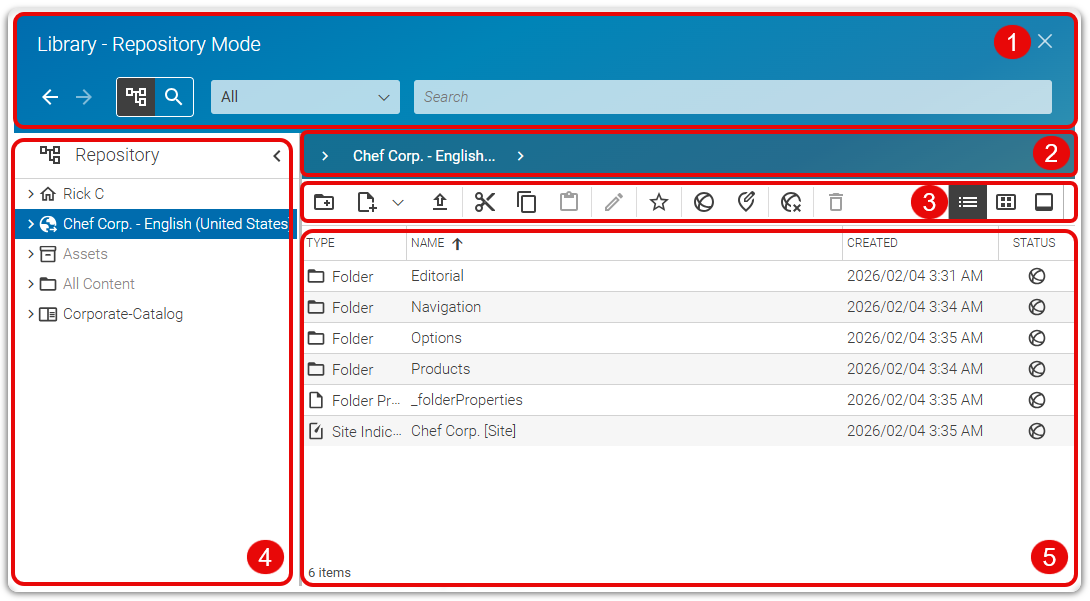Click the upload icon in the toolbar
Image resolution: width=1090 pixels, height=601 pixels.
(440, 202)
